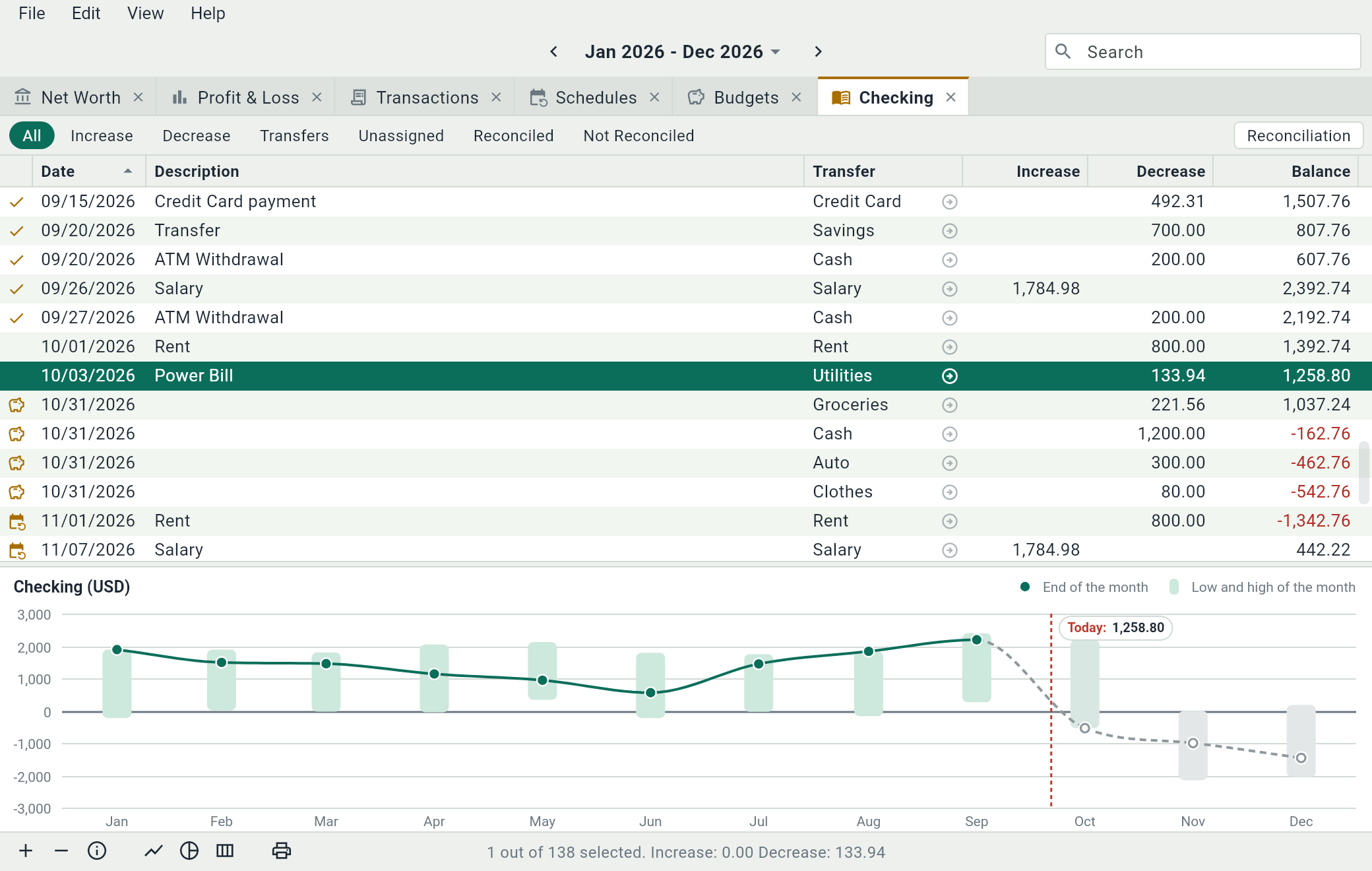1372x871 pixels.
Task: Select the 10/01/2026 Rent row
Action: (x=686, y=347)
